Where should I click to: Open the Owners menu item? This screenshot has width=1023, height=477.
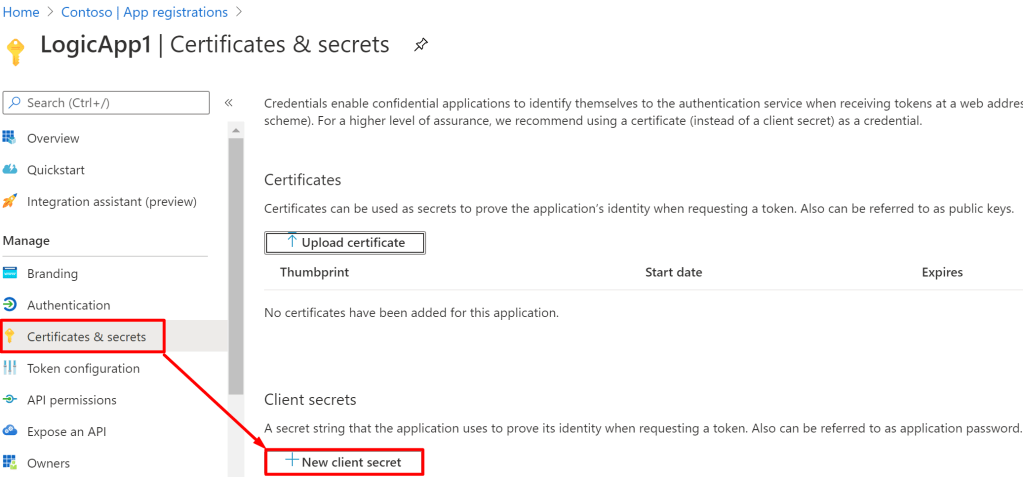(x=48, y=463)
